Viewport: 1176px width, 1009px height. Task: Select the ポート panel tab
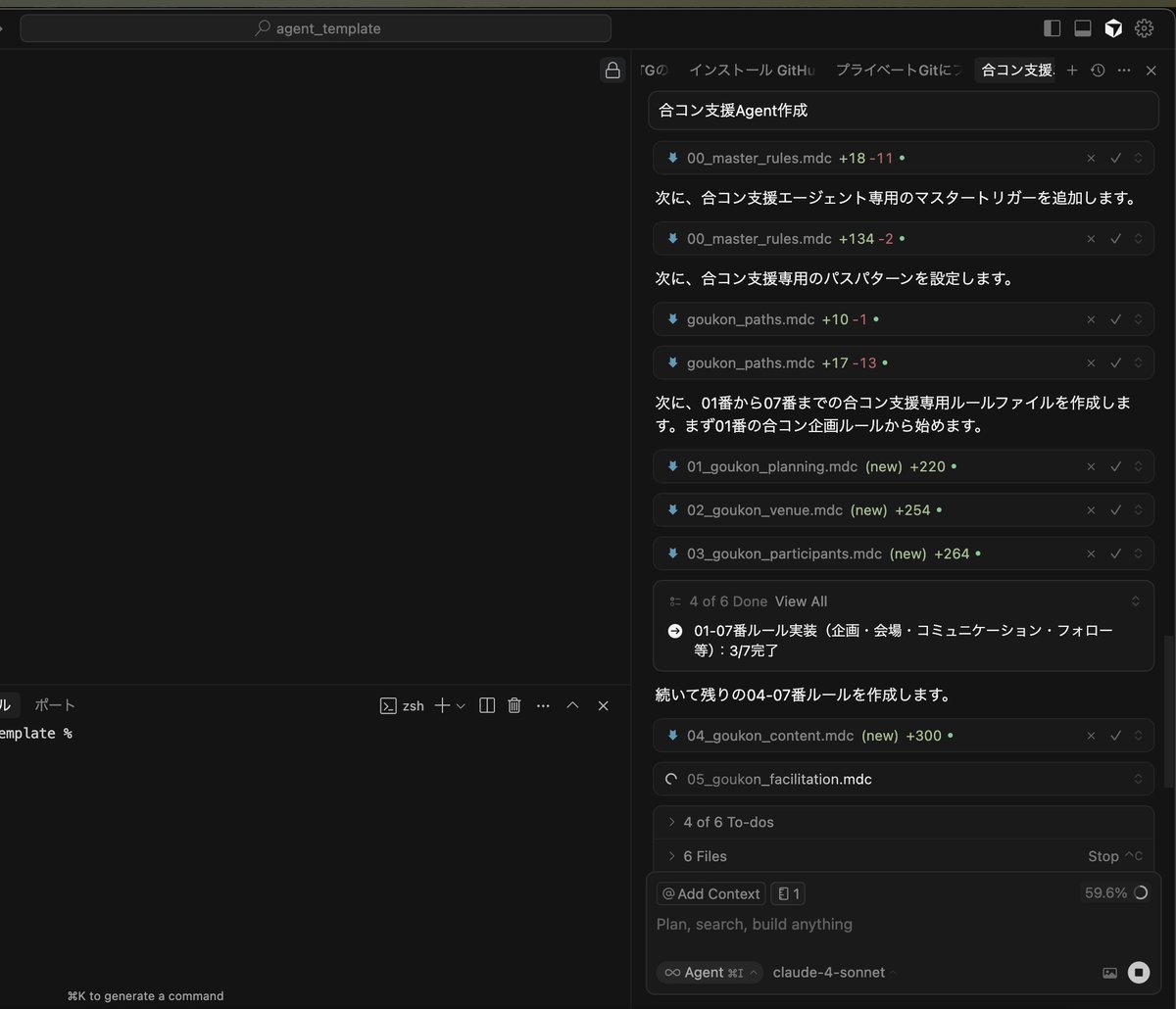55,704
